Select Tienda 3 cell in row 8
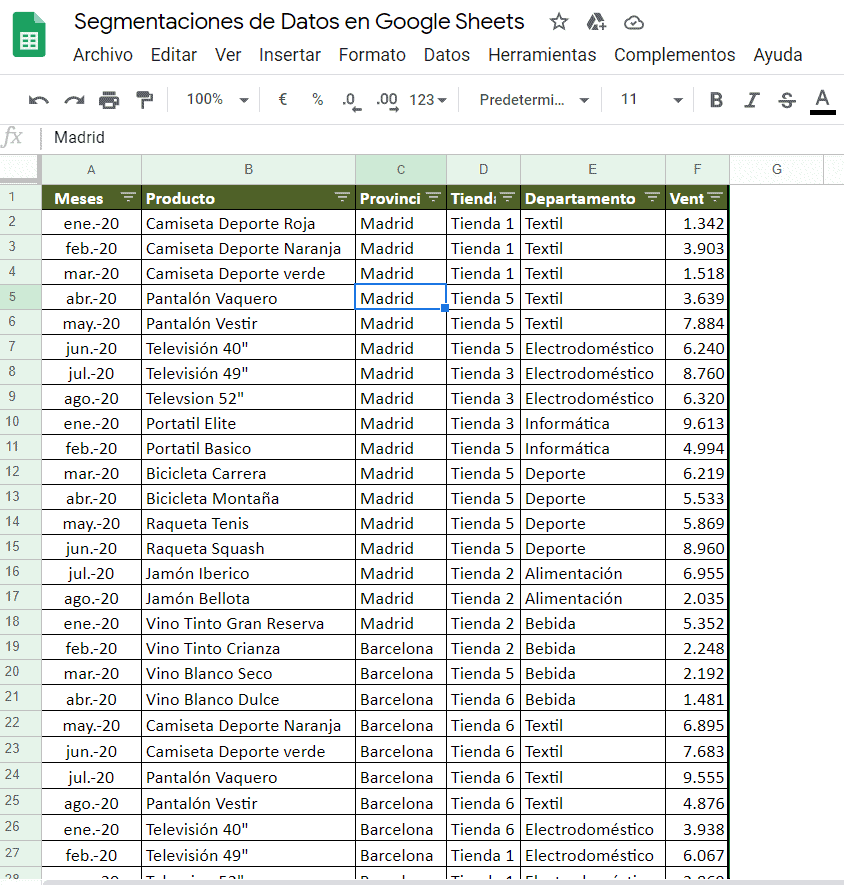 point(483,373)
